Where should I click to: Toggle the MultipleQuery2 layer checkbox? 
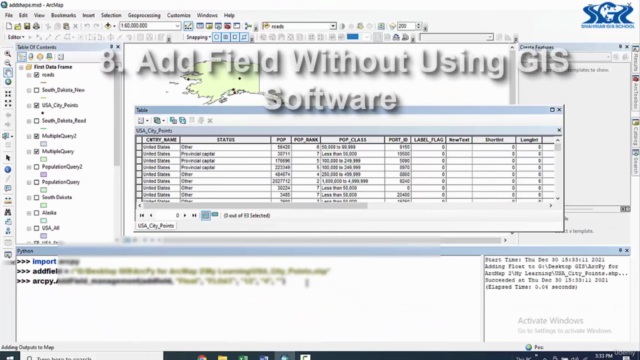(x=37, y=136)
